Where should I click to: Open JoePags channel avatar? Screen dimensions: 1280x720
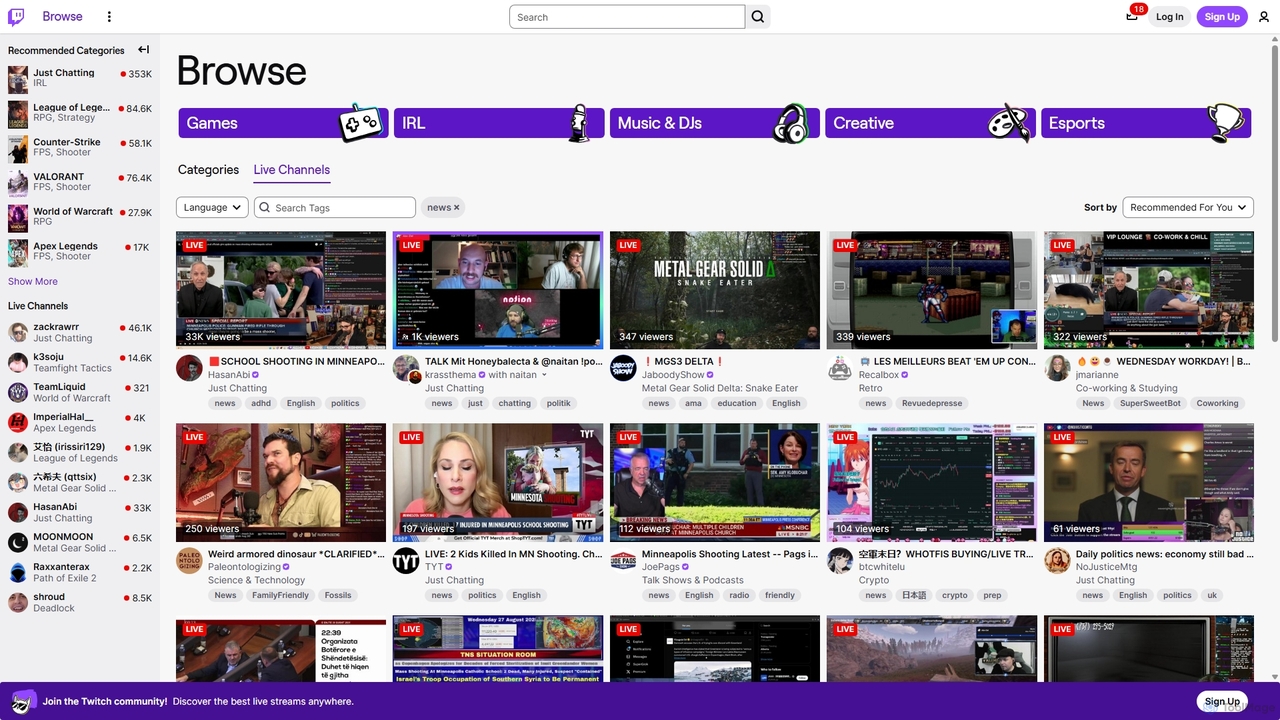tap(623, 559)
